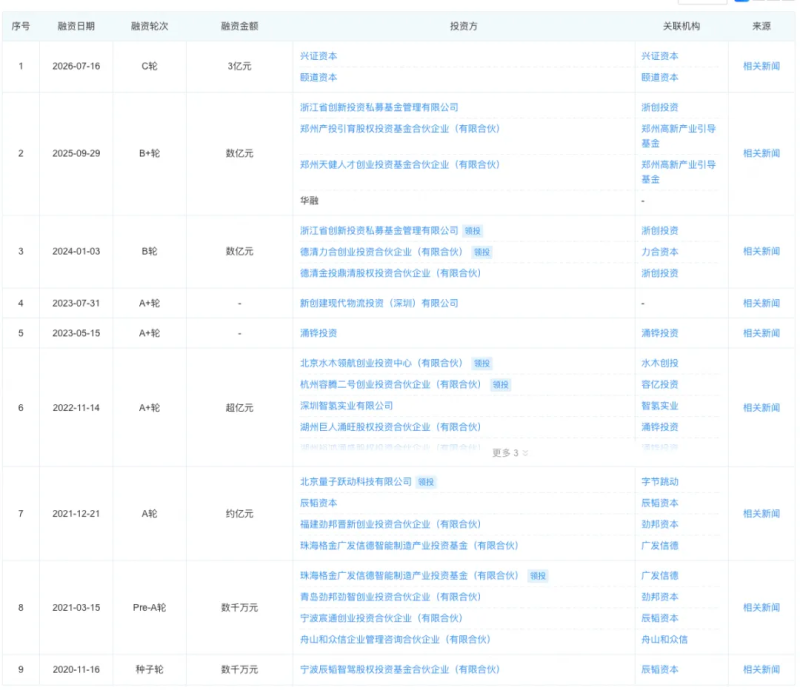This screenshot has width=800, height=690.
Task: Expand the 更多 3 investors list
Action: pos(510,453)
